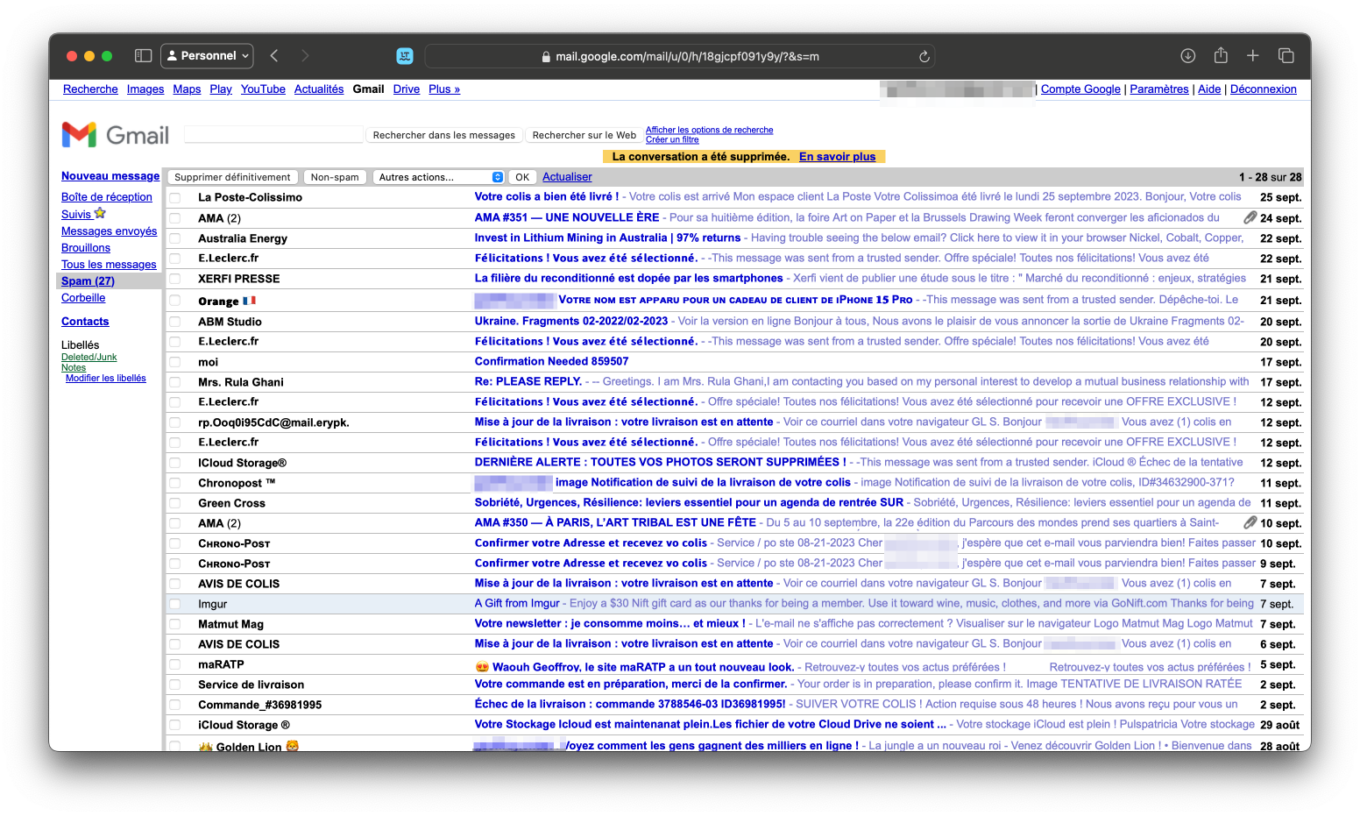Open Corbeille folder
1360x816 pixels.
(x=84, y=298)
